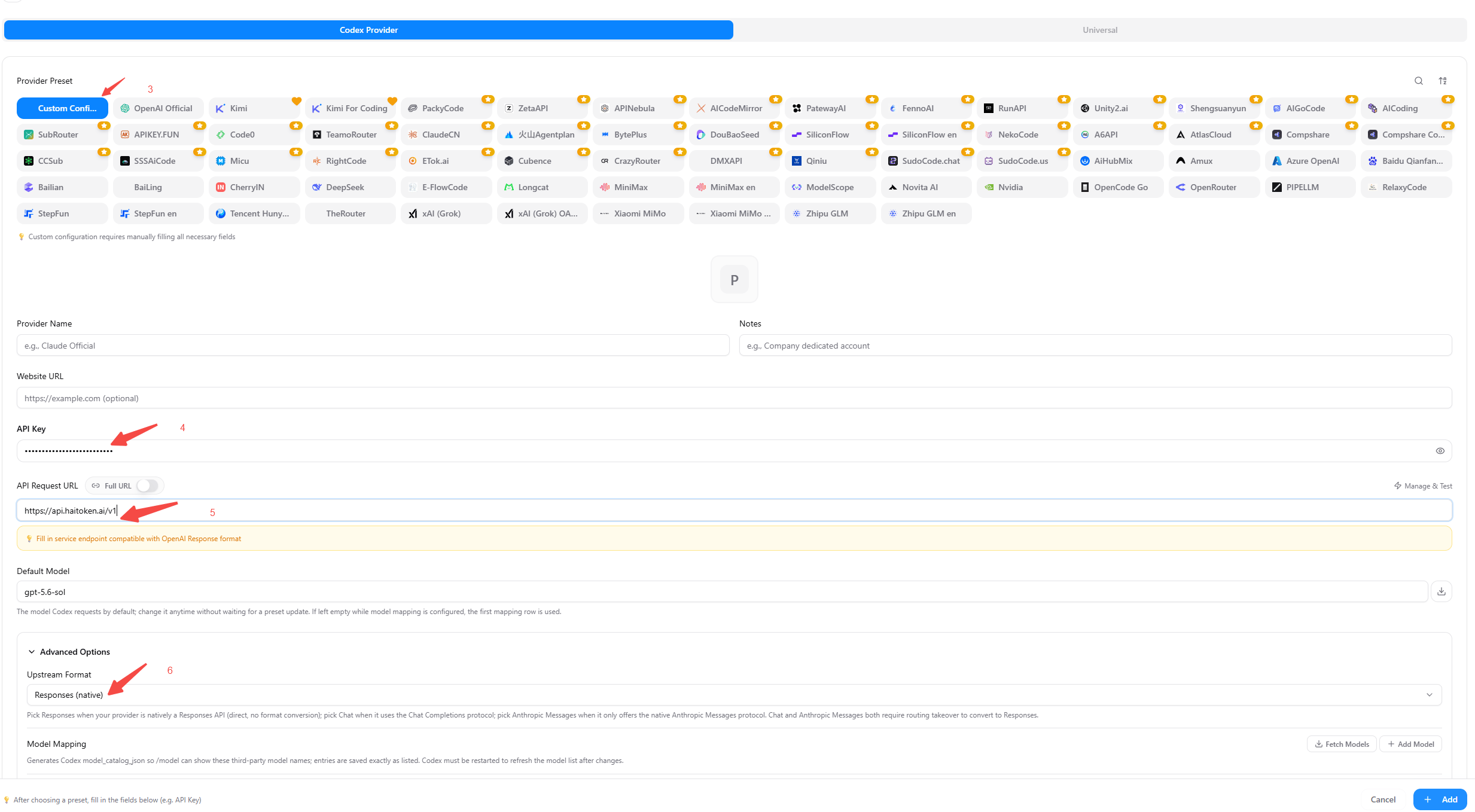Pick the PackyCode preset
The width and height of the screenshot is (1475, 812).
coord(446,108)
